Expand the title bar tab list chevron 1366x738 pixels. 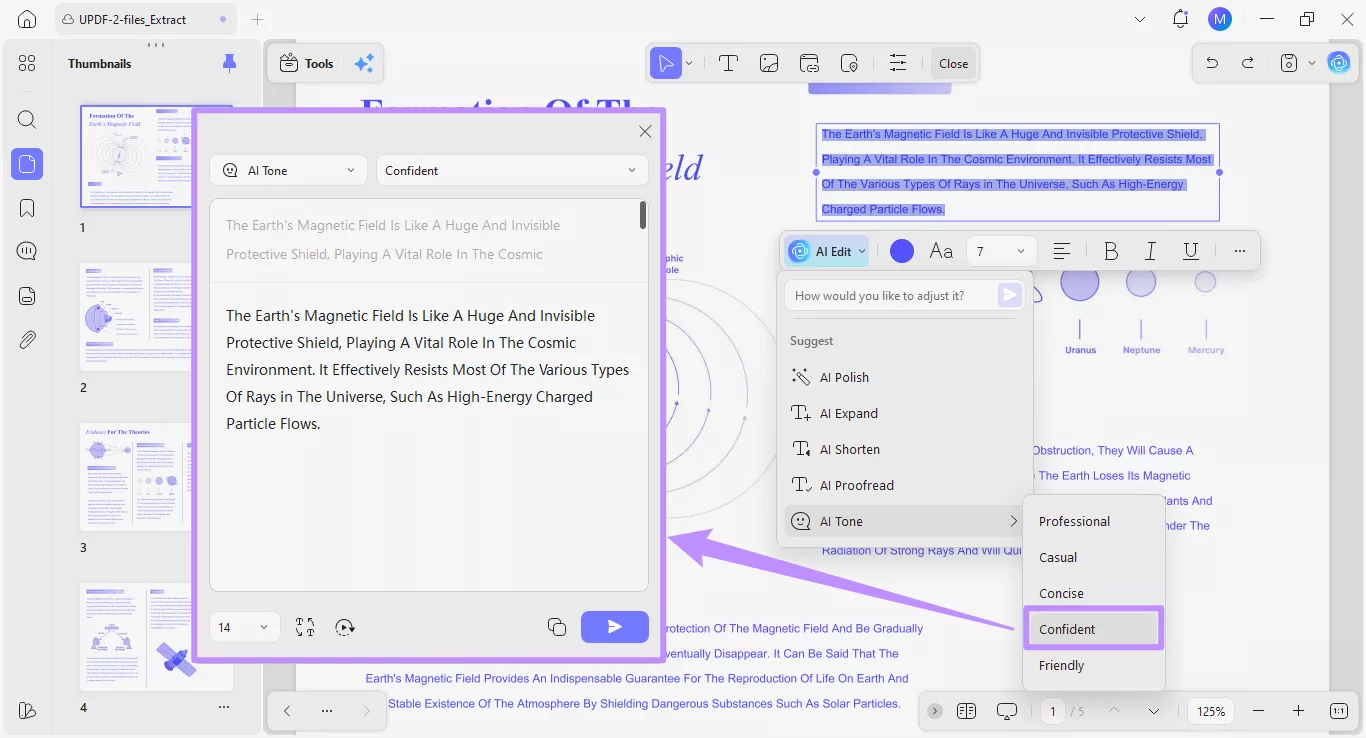tap(1141, 19)
